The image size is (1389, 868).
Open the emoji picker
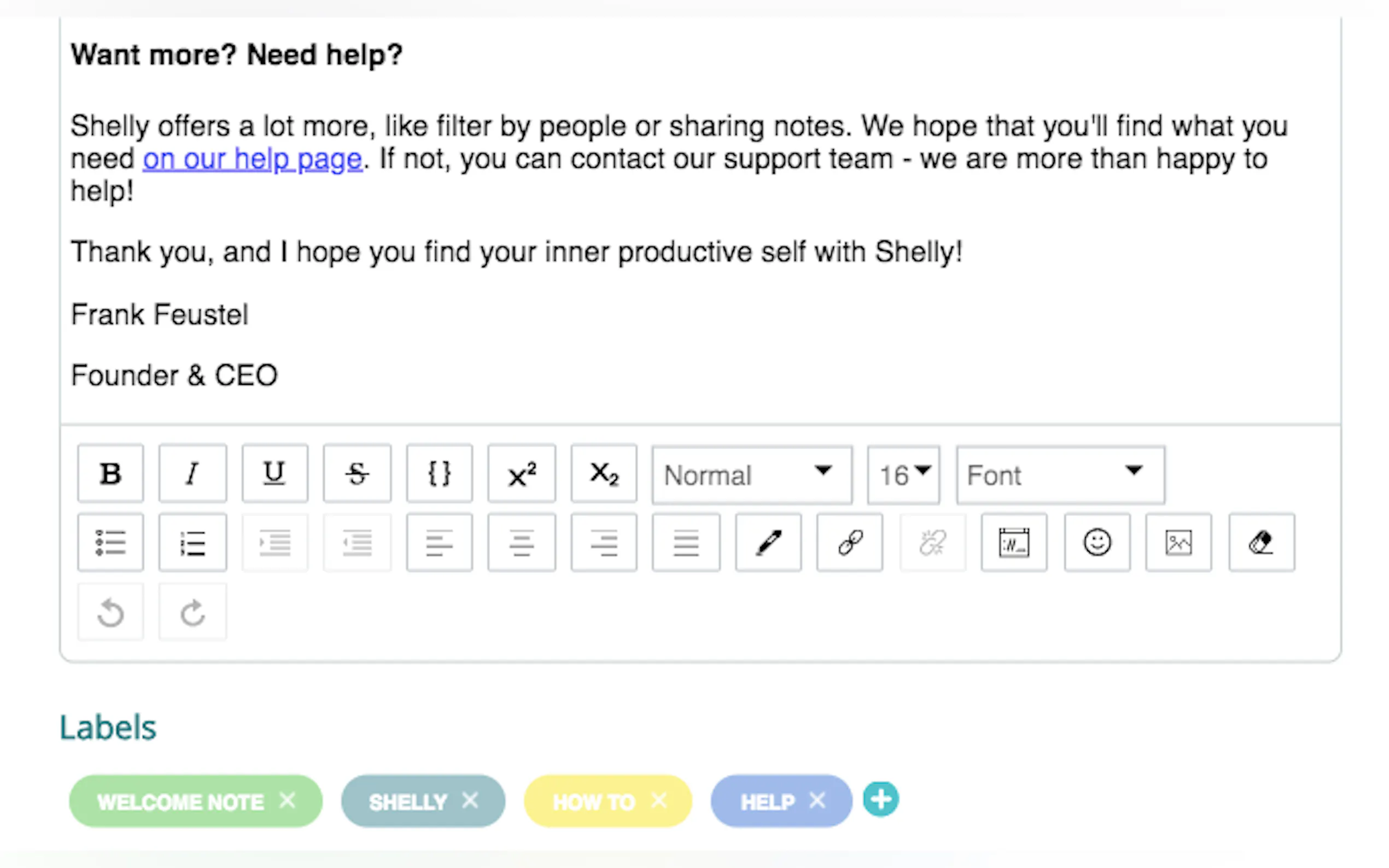coord(1097,542)
